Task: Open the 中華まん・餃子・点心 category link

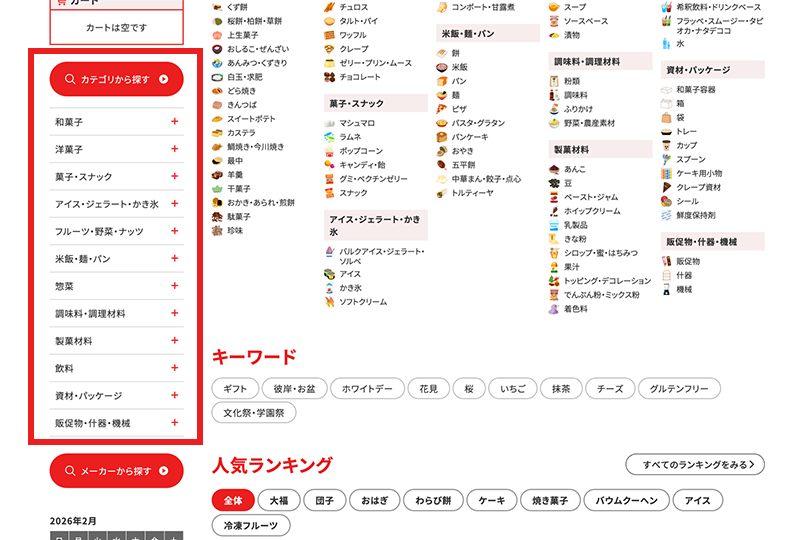Action: 486,179
